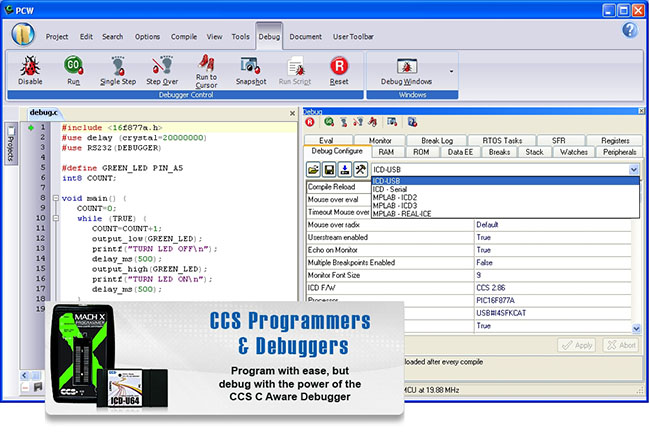Switch to the Peripherals tab

pos(619,152)
